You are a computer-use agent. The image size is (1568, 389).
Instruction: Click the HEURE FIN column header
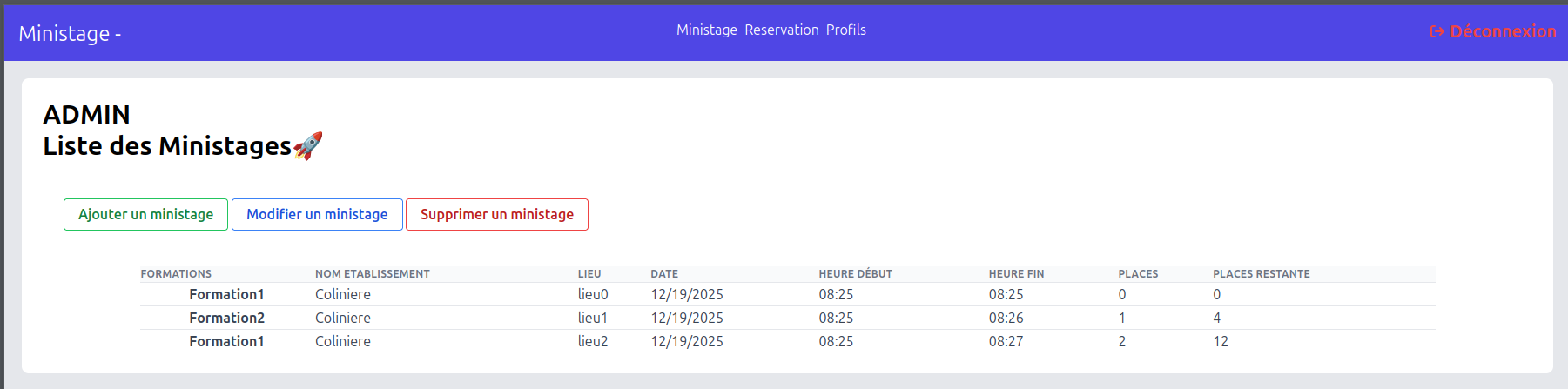coord(1016,273)
